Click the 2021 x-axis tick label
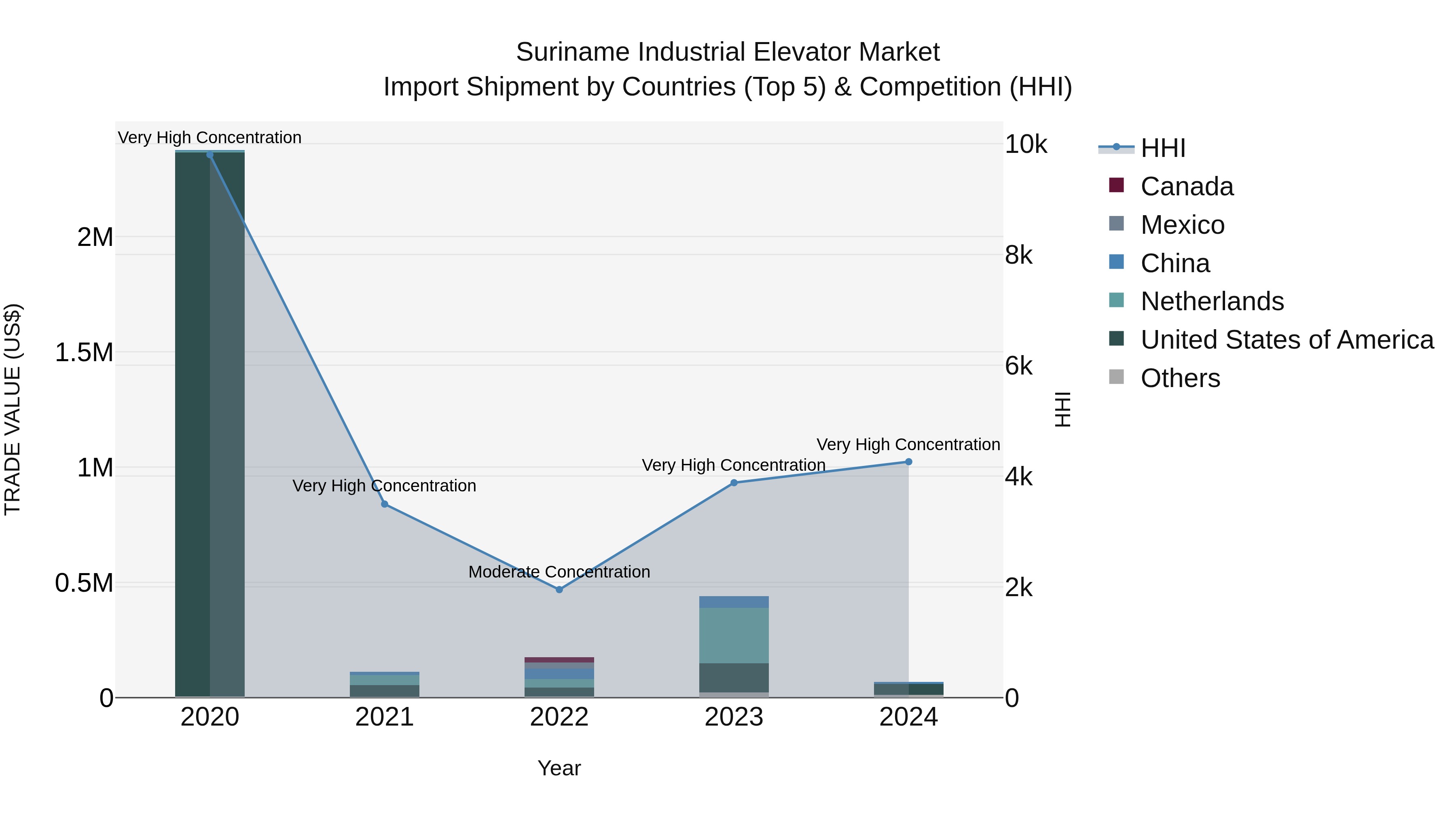Image resolution: width=1456 pixels, height=819 pixels. 384,717
